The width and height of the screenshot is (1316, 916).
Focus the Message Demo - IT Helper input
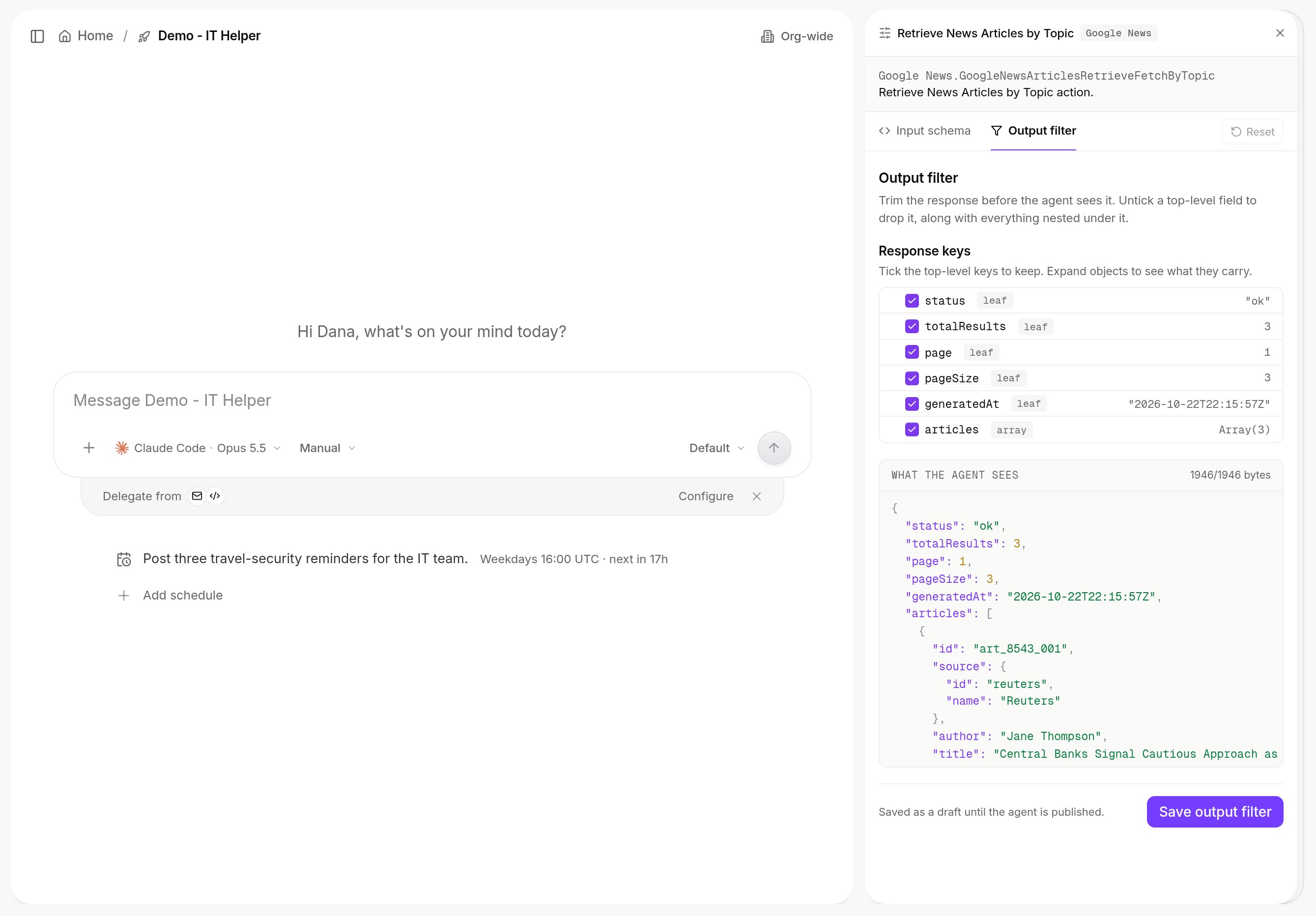(431, 400)
